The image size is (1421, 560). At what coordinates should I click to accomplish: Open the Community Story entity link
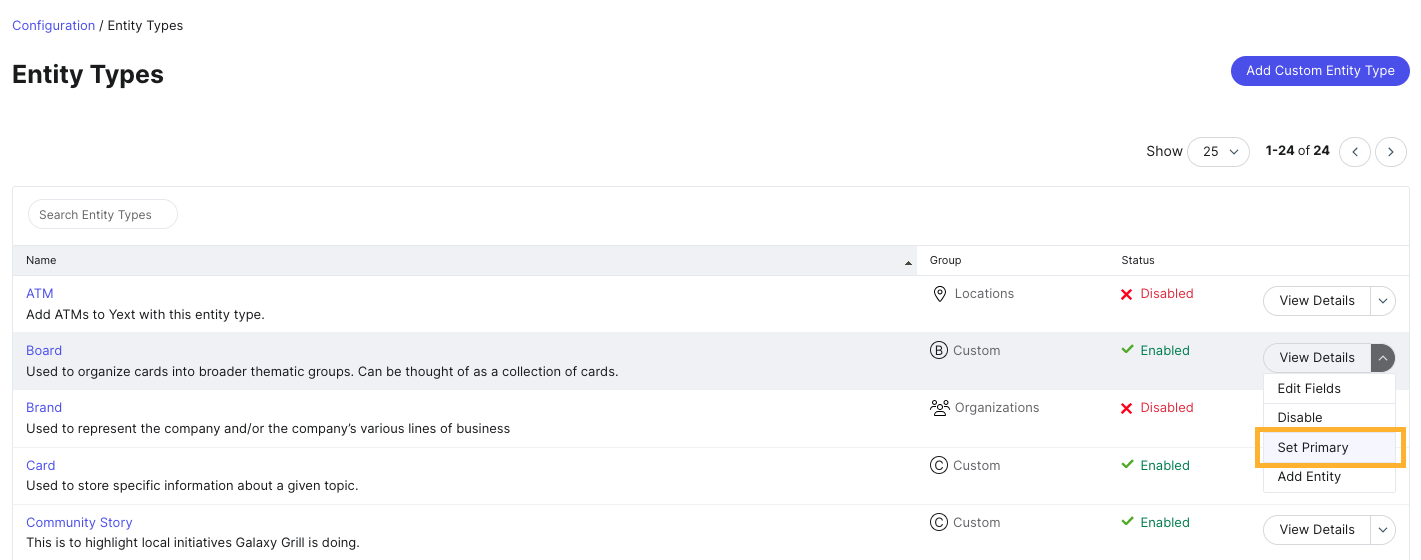click(x=79, y=523)
